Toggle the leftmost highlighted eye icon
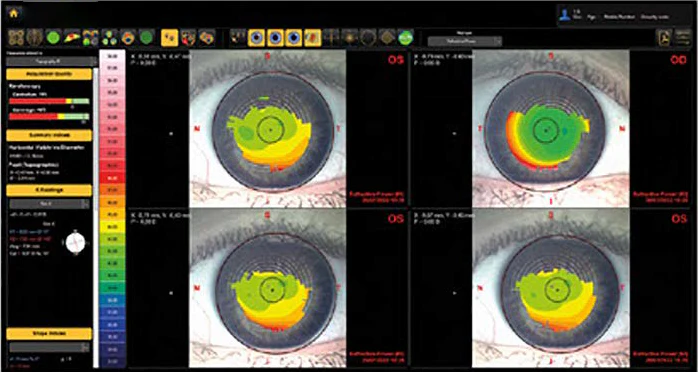Image resolution: width=698 pixels, height=372 pixels. pyautogui.click(x=256, y=38)
